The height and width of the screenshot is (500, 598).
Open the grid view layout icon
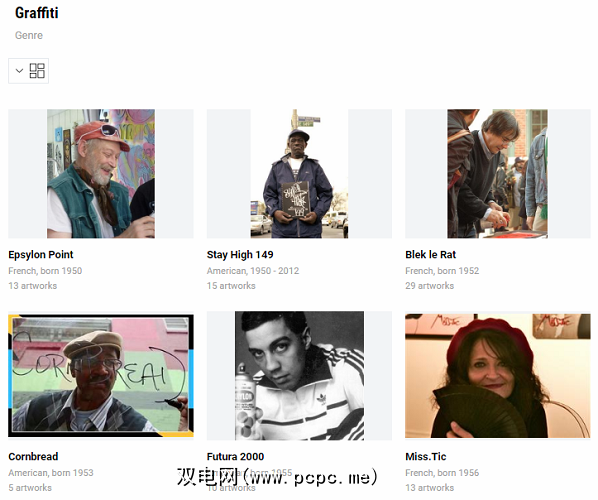[37, 71]
